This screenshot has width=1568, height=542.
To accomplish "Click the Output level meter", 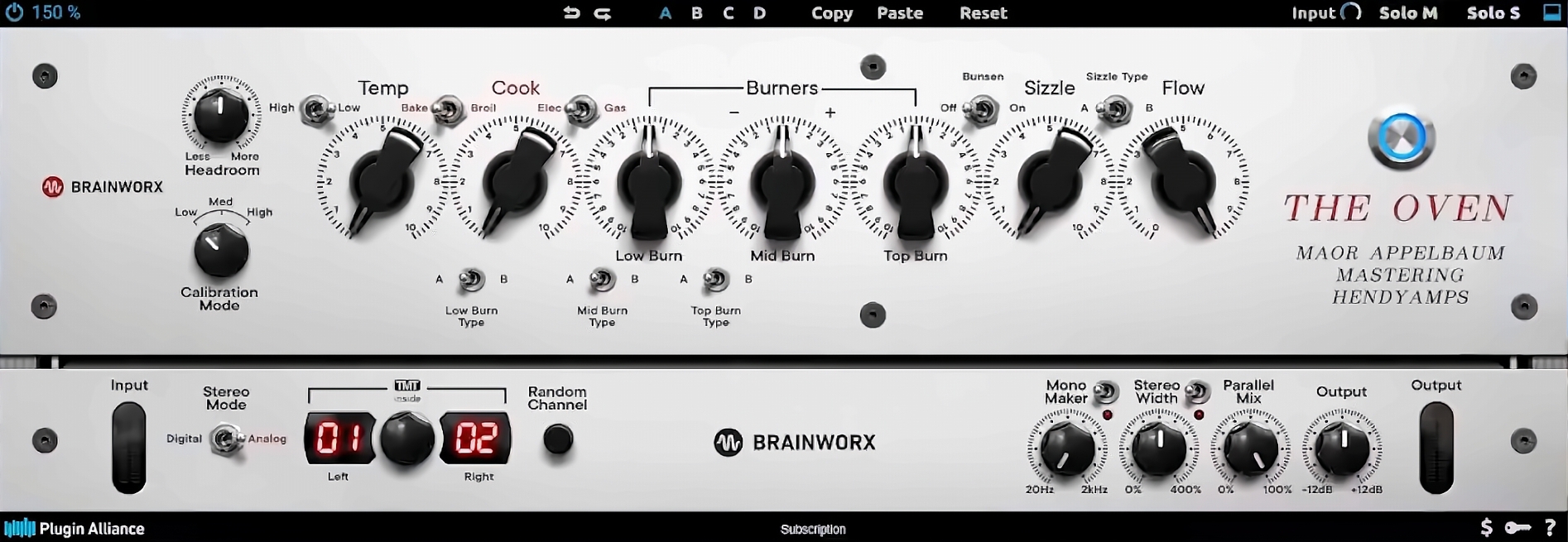I will pyautogui.click(x=1436, y=448).
